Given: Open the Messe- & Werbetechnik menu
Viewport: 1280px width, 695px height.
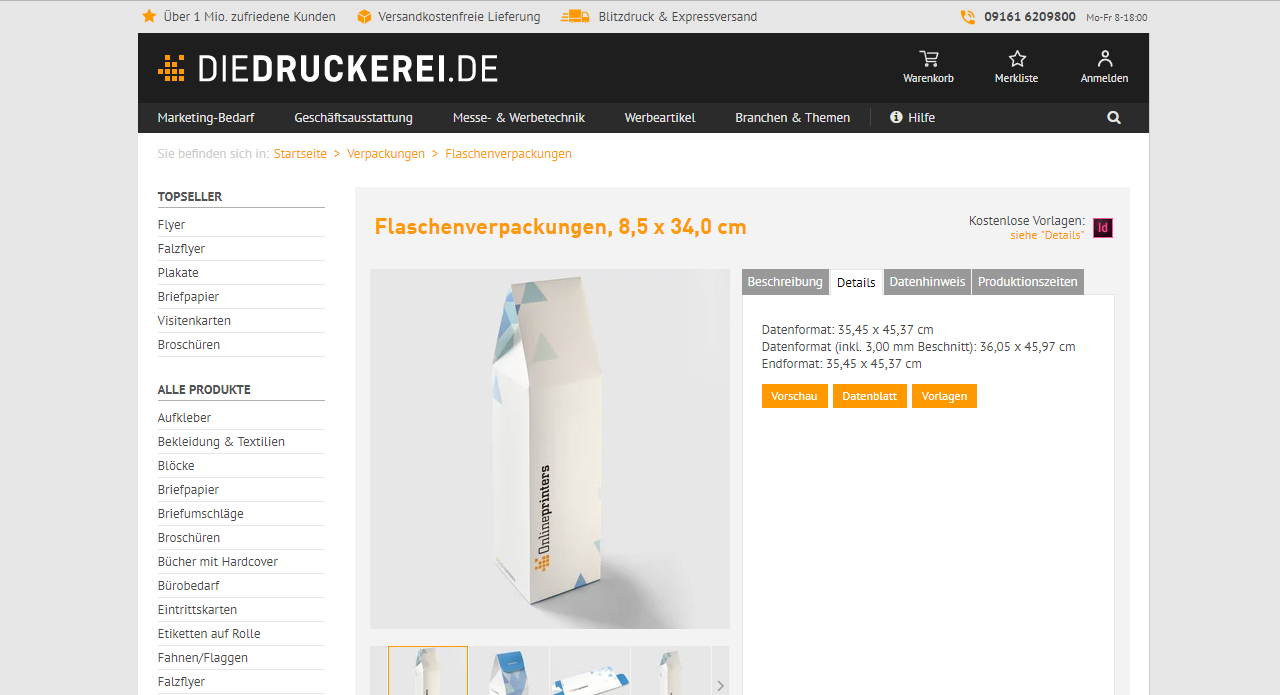Looking at the screenshot, I should tap(519, 118).
